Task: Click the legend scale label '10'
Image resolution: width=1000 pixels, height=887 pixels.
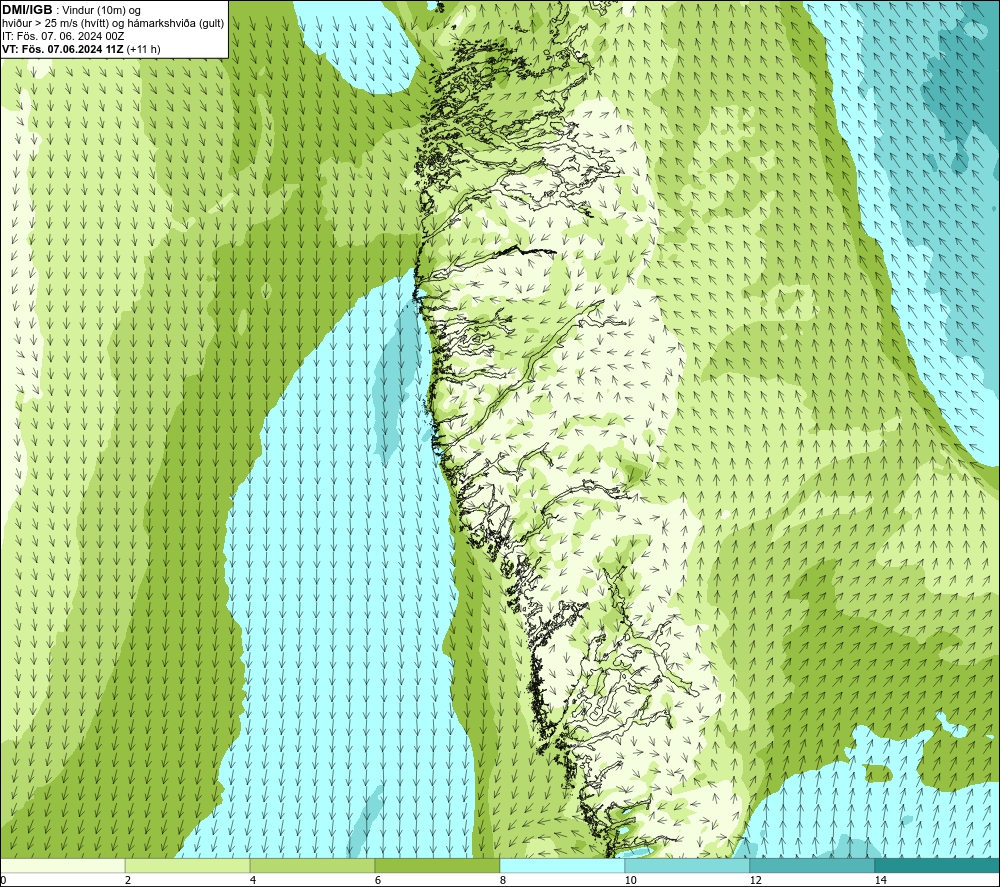Action: tap(630, 881)
